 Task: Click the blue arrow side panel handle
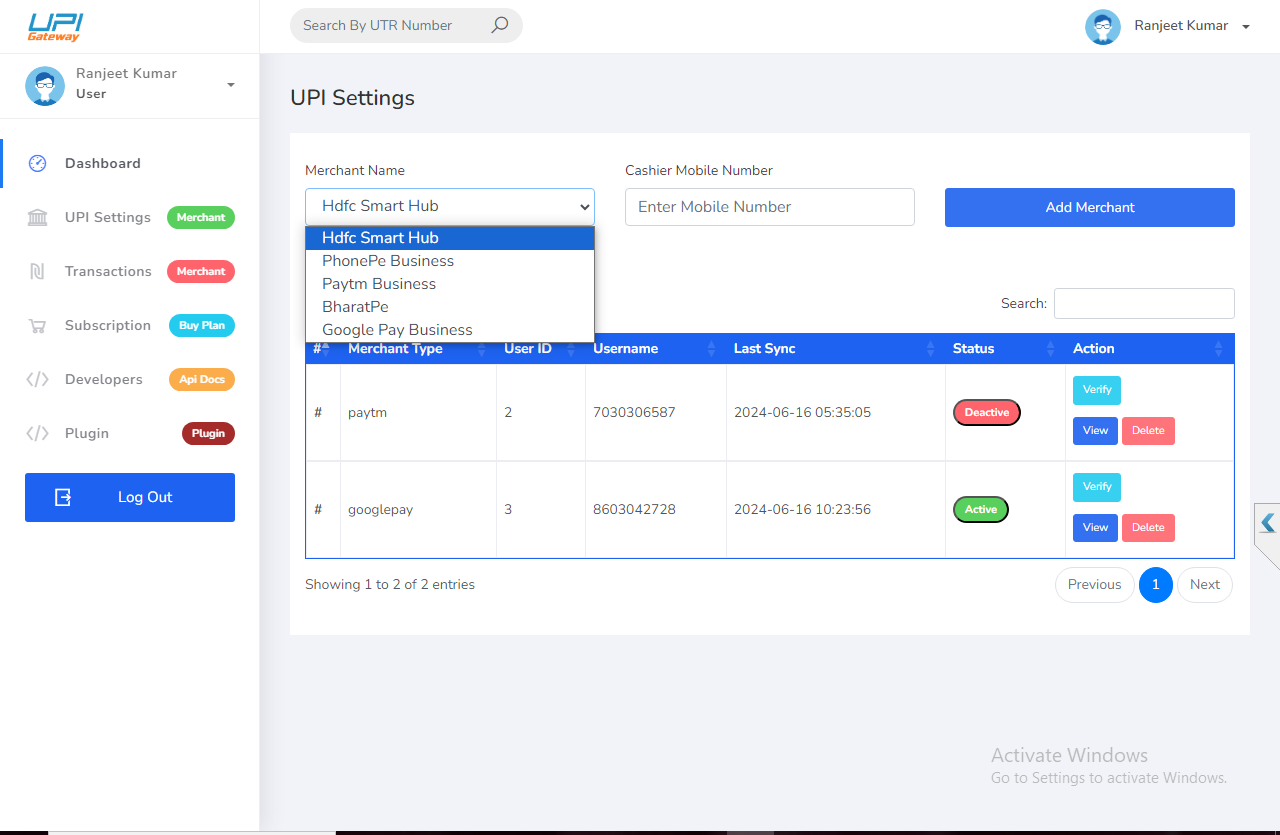[1268, 523]
